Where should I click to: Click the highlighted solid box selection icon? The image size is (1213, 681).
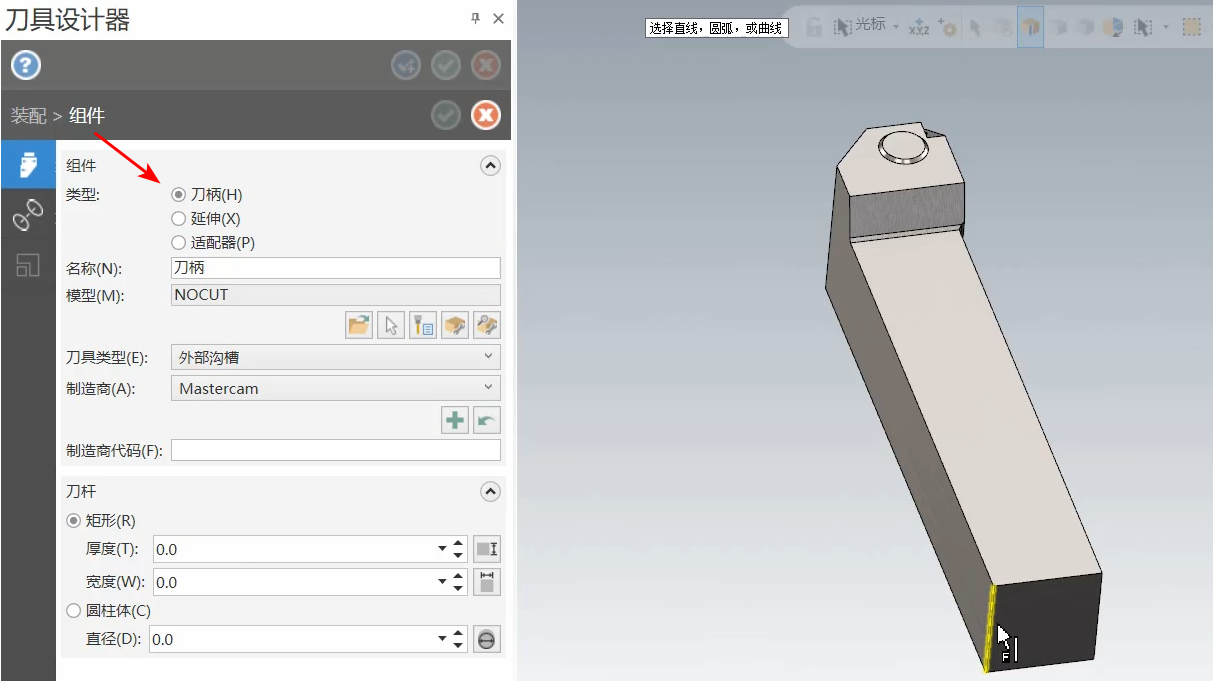point(1030,27)
